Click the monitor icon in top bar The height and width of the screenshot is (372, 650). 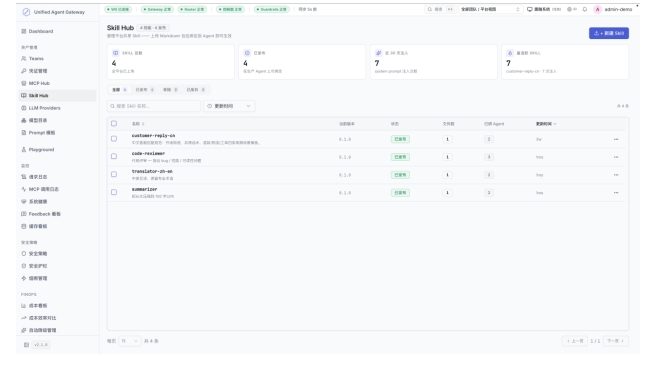coord(529,9)
